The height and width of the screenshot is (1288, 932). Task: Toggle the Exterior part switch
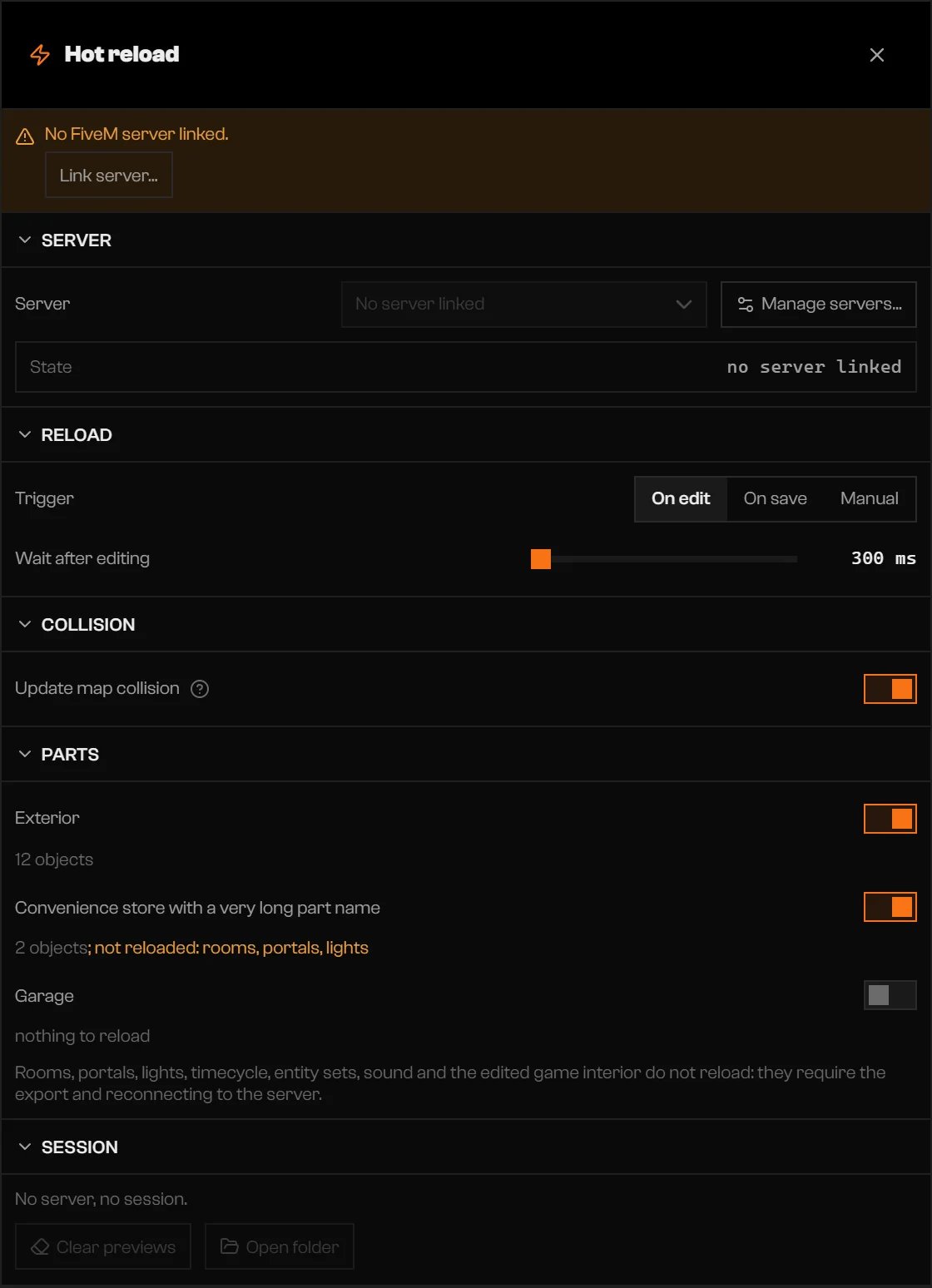(x=890, y=819)
